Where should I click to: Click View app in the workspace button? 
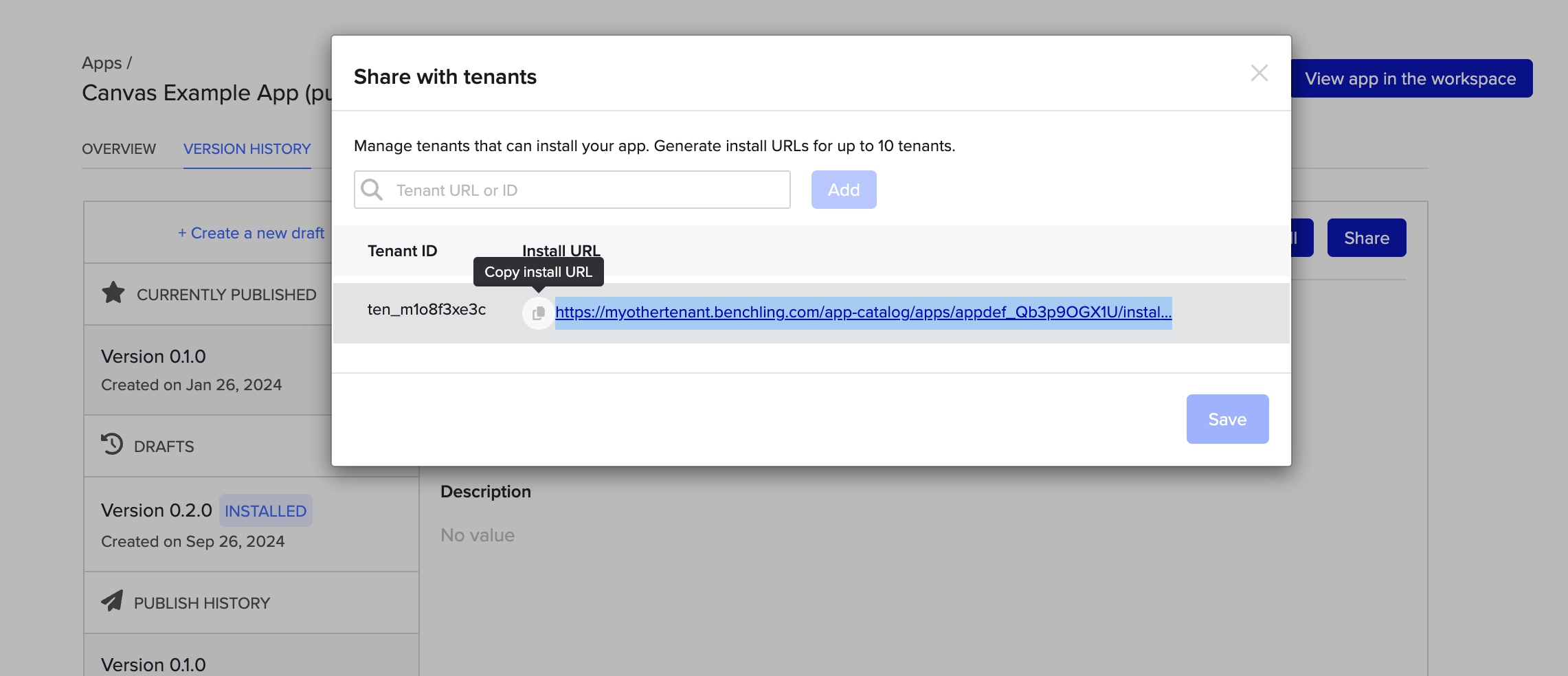coord(1411,78)
